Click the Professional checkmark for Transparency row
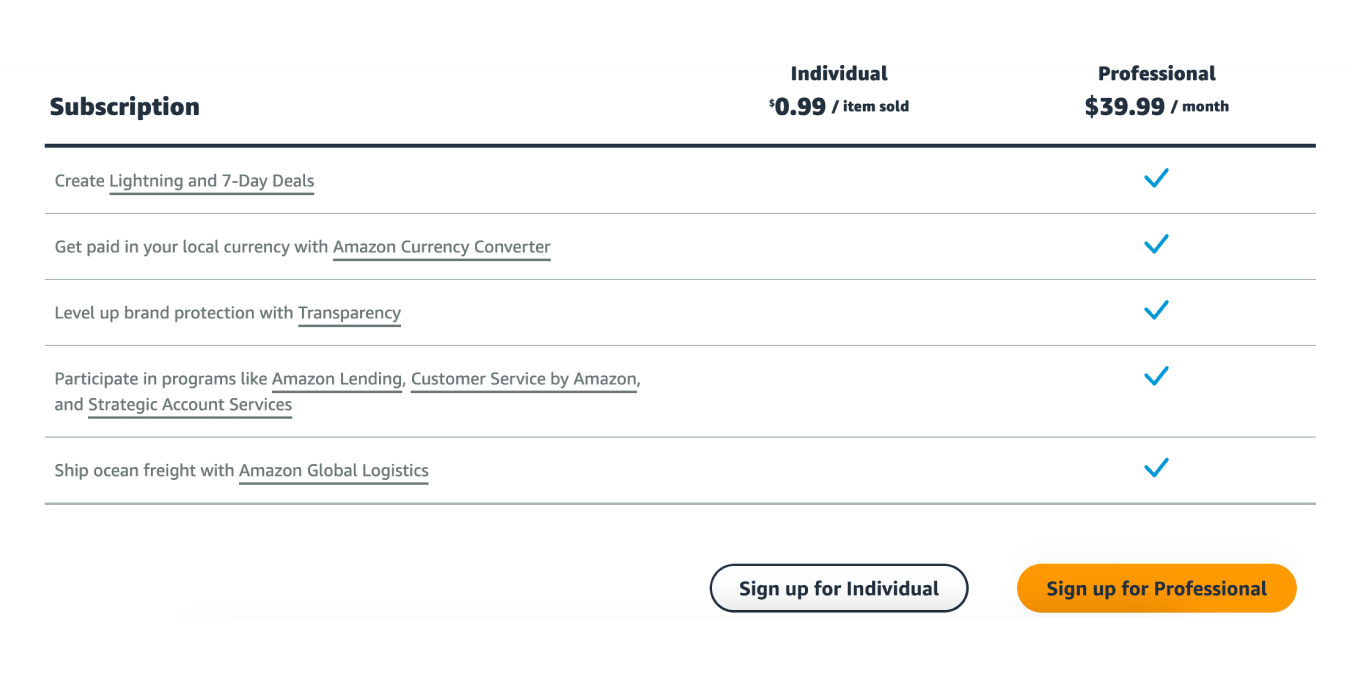Screen dimensions: 1360x679 pyautogui.click(x=1156, y=311)
